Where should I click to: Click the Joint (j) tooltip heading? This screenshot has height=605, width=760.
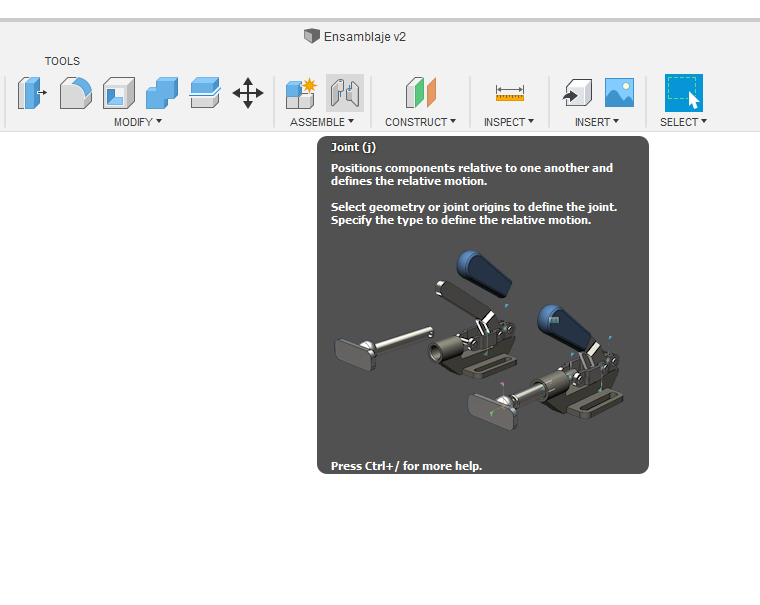[353, 147]
